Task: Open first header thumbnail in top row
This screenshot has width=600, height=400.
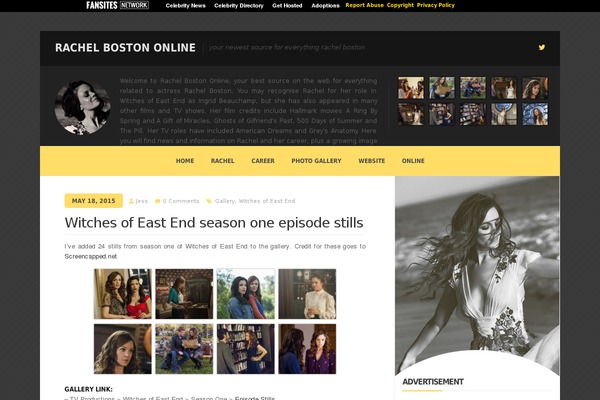Action: tap(411, 88)
